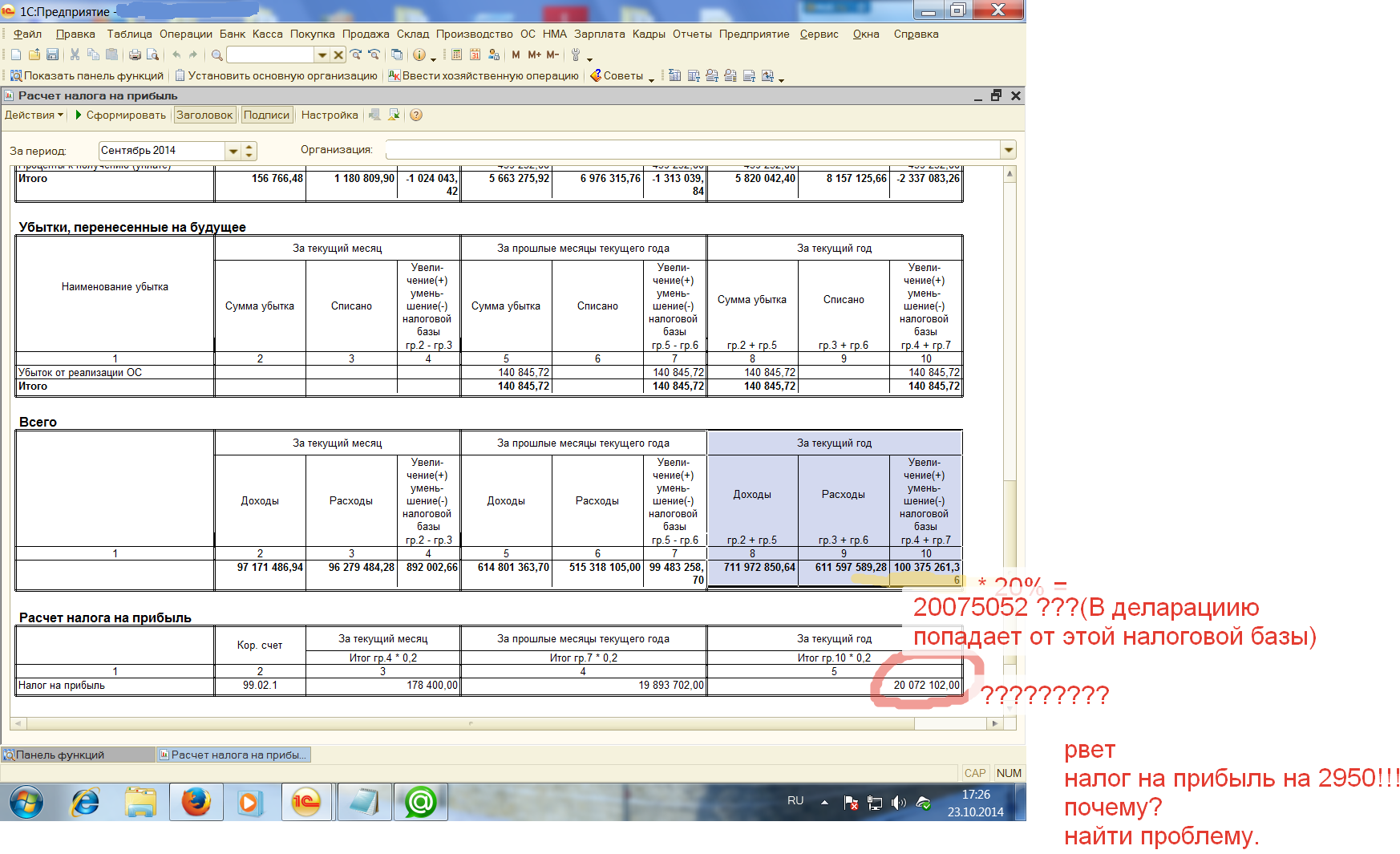Open the Действия dropdown menu
The height and width of the screenshot is (854, 1400).
click(x=34, y=115)
